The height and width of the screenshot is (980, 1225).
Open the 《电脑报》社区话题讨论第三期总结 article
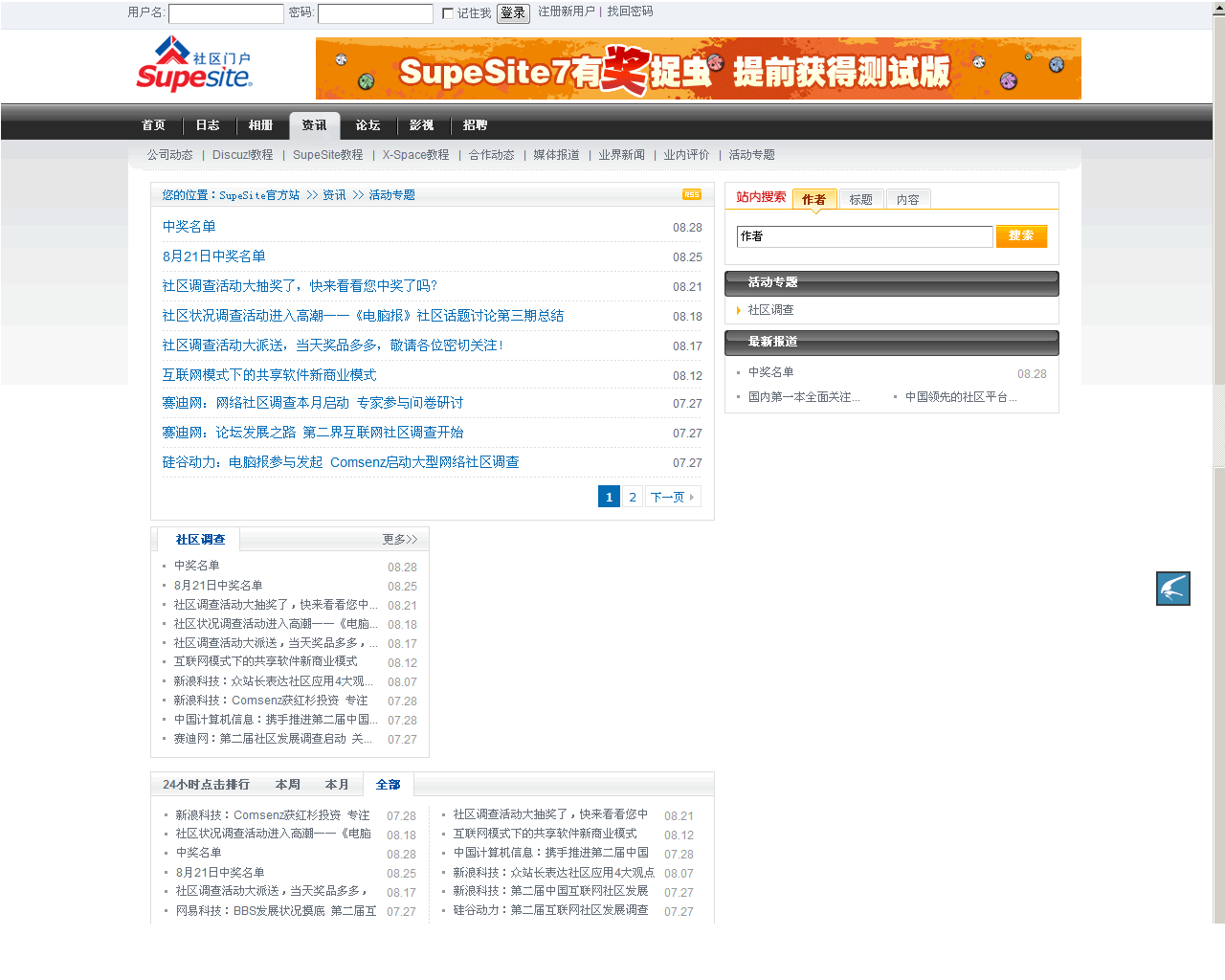tap(363, 316)
